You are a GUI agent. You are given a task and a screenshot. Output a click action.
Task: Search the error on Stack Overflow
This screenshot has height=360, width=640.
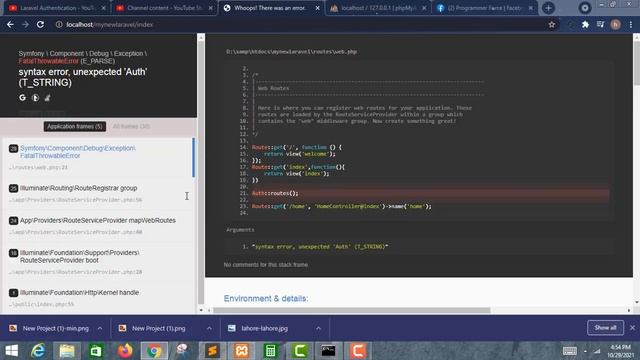pos(47,98)
